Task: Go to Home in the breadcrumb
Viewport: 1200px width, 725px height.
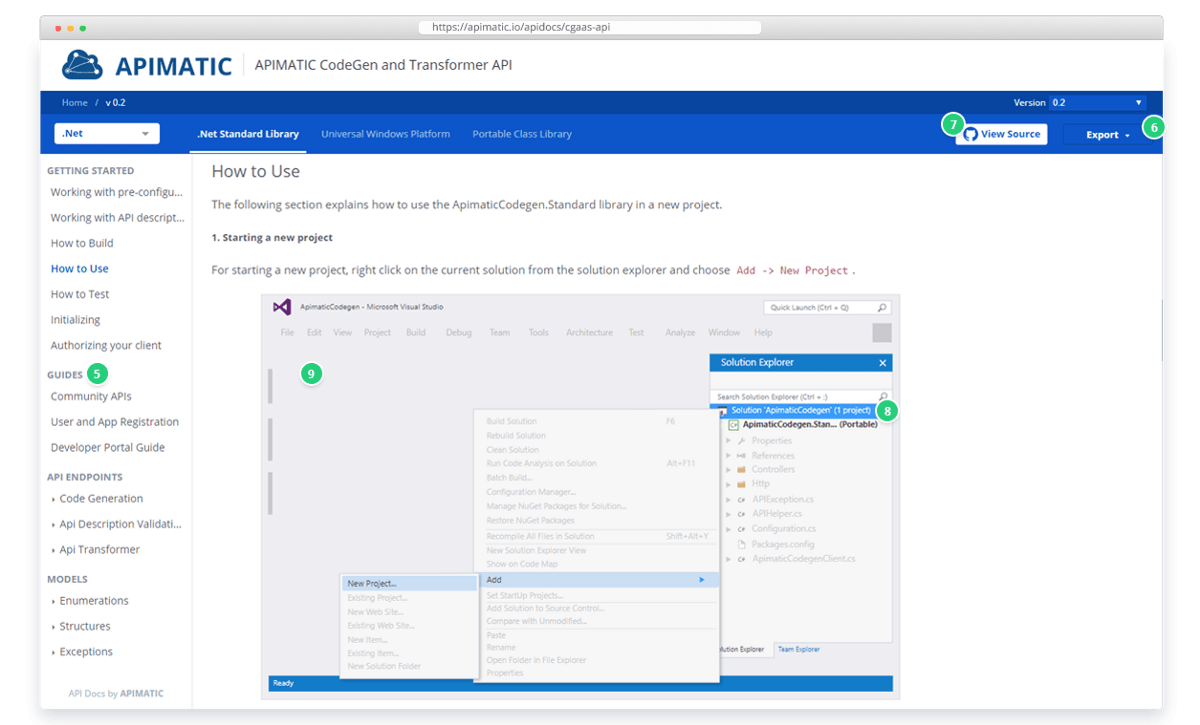Action: pyautogui.click(x=74, y=103)
